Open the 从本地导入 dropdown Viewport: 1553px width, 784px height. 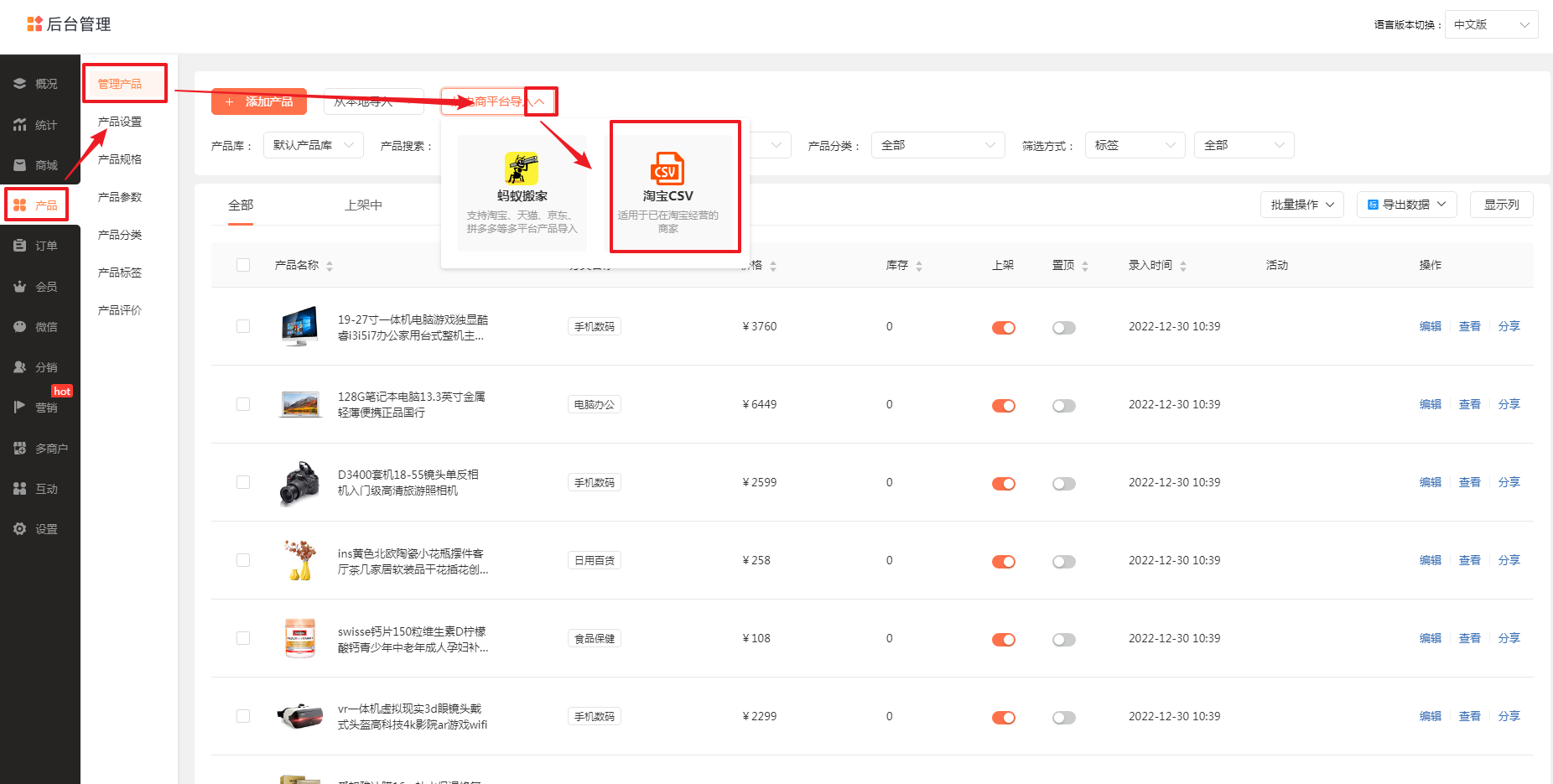point(374,101)
